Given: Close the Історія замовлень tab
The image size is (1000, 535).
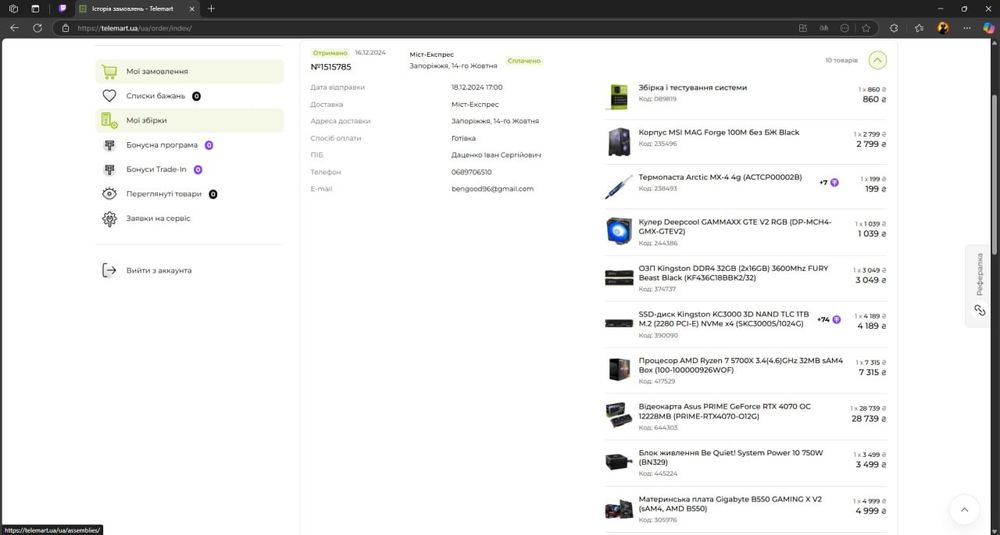Looking at the screenshot, I should click(192, 9).
